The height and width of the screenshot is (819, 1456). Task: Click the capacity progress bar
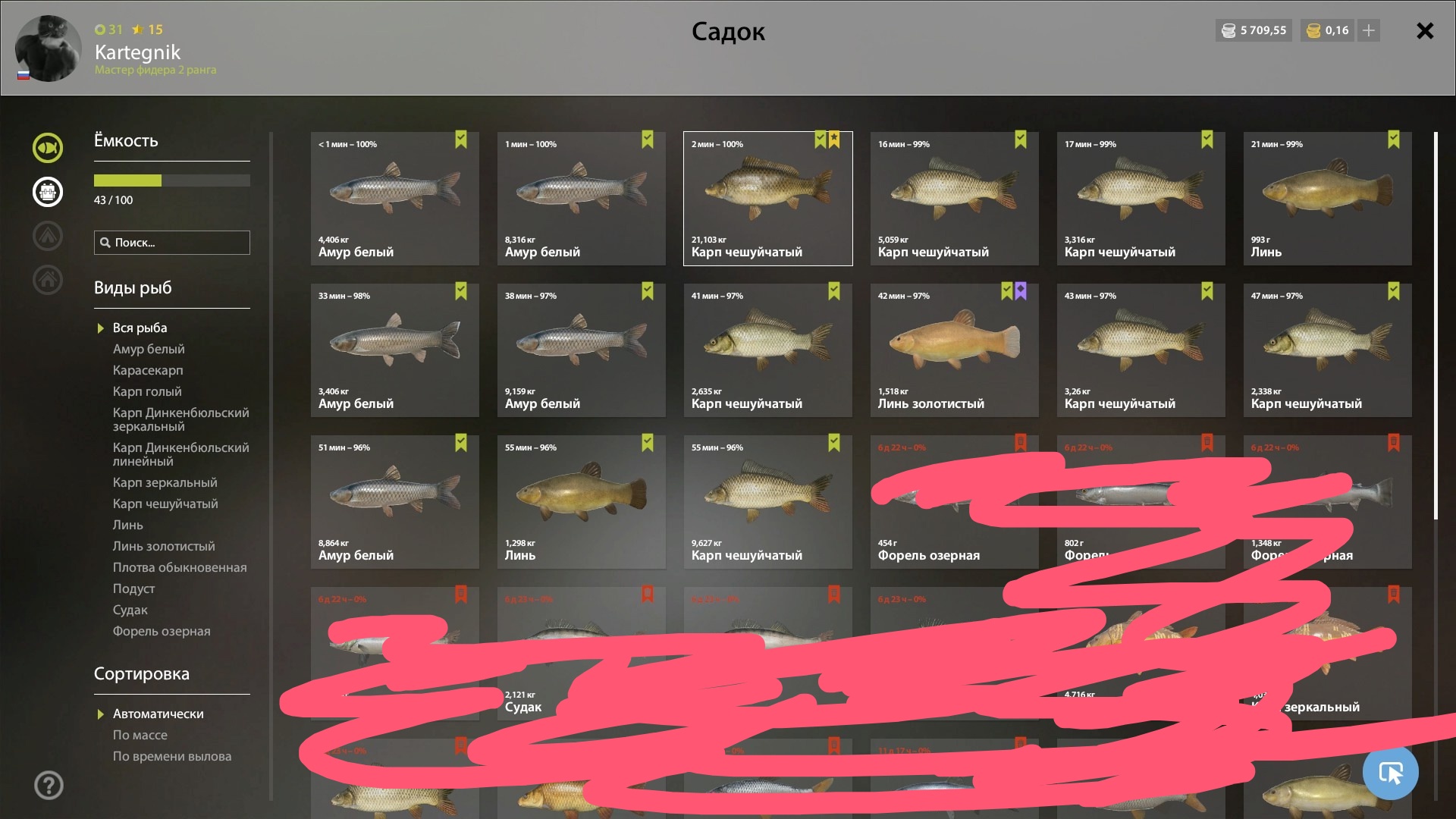coord(172,180)
